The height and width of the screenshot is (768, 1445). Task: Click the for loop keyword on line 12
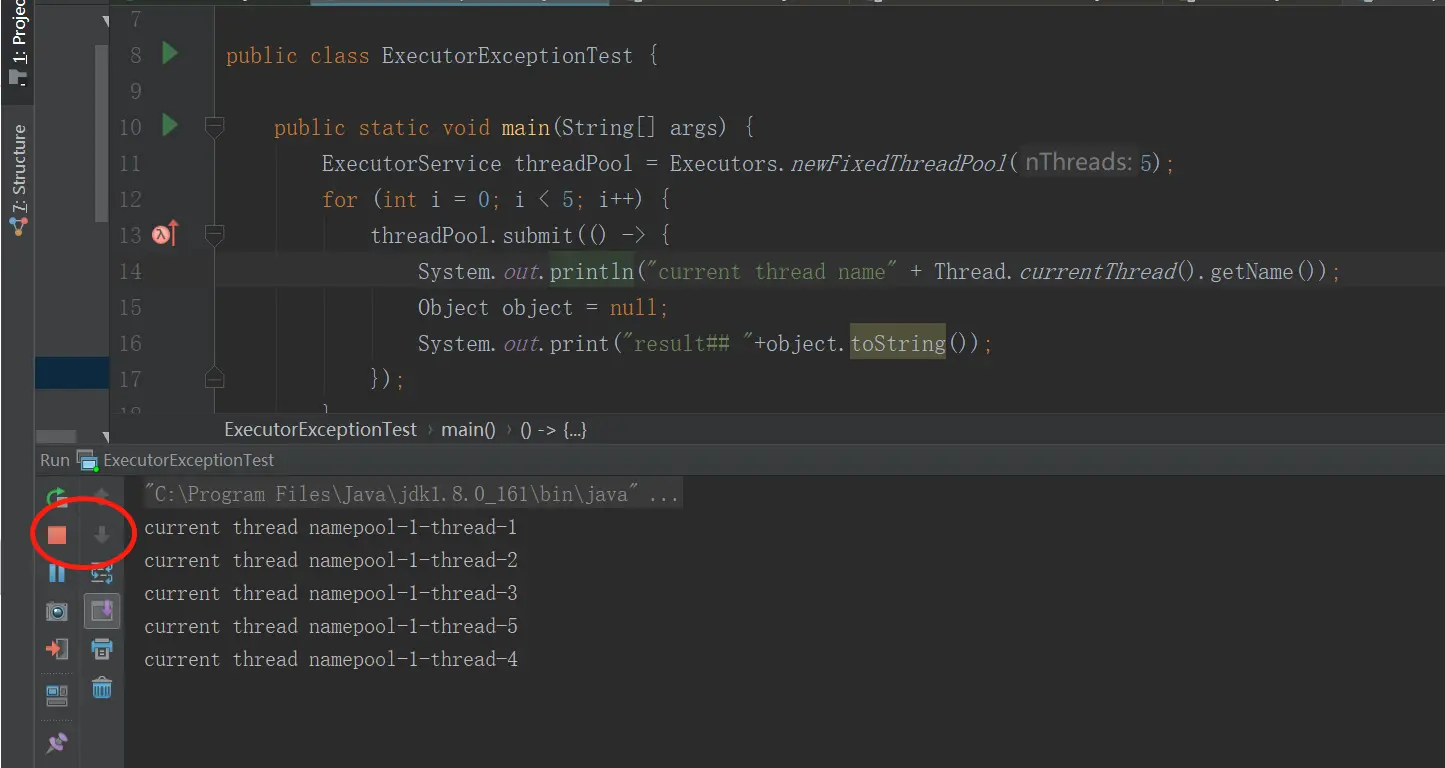tap(340, 199)
